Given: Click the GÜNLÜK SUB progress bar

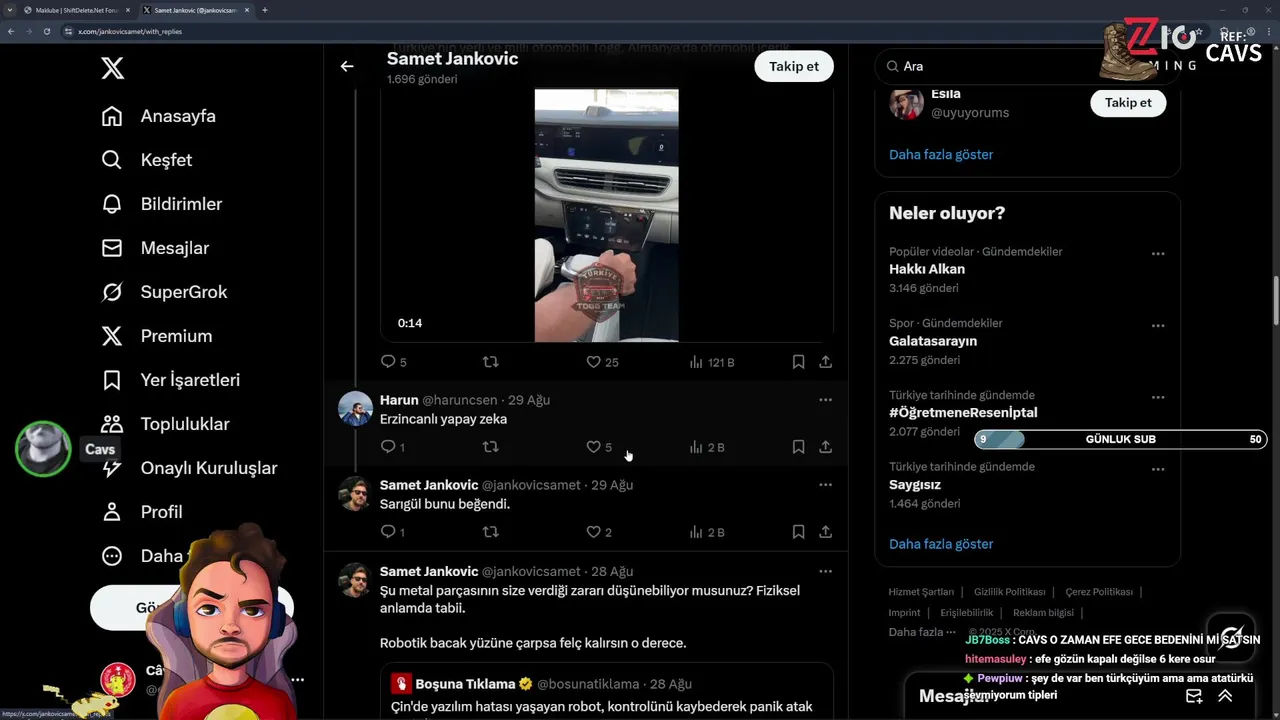Looking at the screenshot, I should [x=1120, y=439].
